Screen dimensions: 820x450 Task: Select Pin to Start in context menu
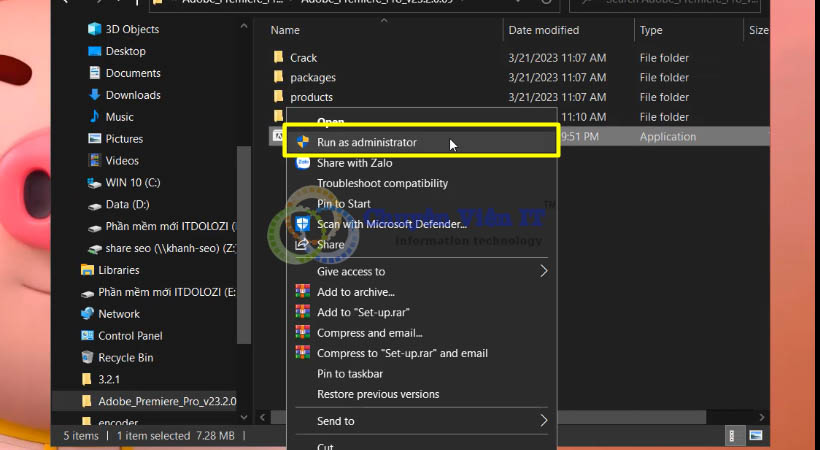[x=344, y=204]
